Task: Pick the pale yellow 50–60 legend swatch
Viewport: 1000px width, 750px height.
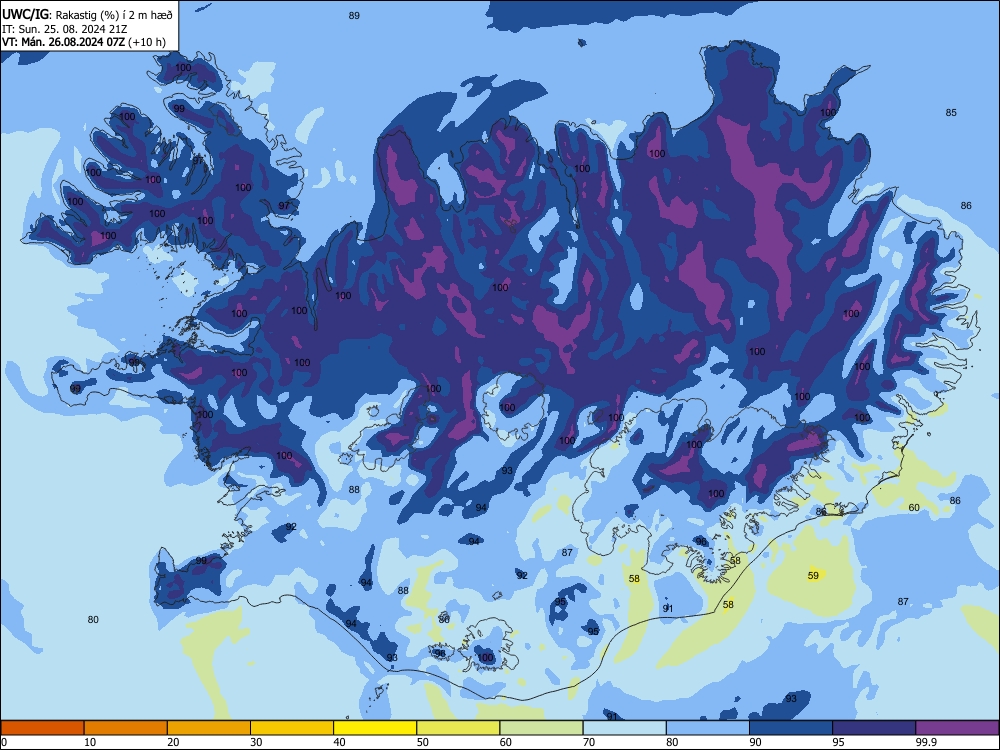Action: 458,728
